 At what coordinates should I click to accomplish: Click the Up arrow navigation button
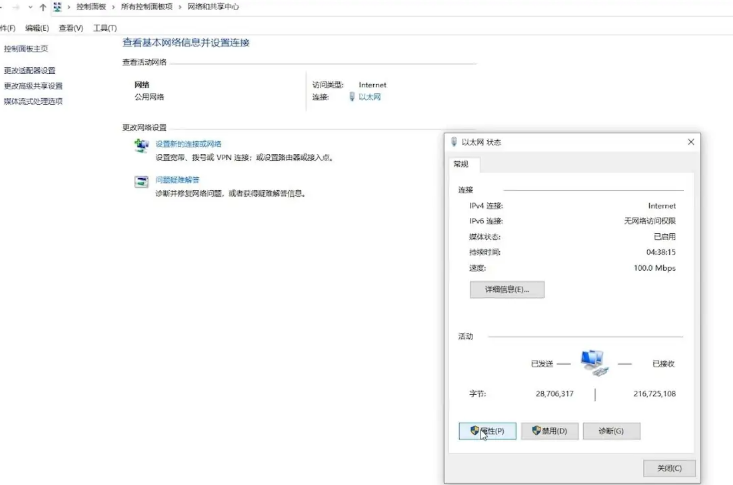pyautogui.click(x=42, y=6)
